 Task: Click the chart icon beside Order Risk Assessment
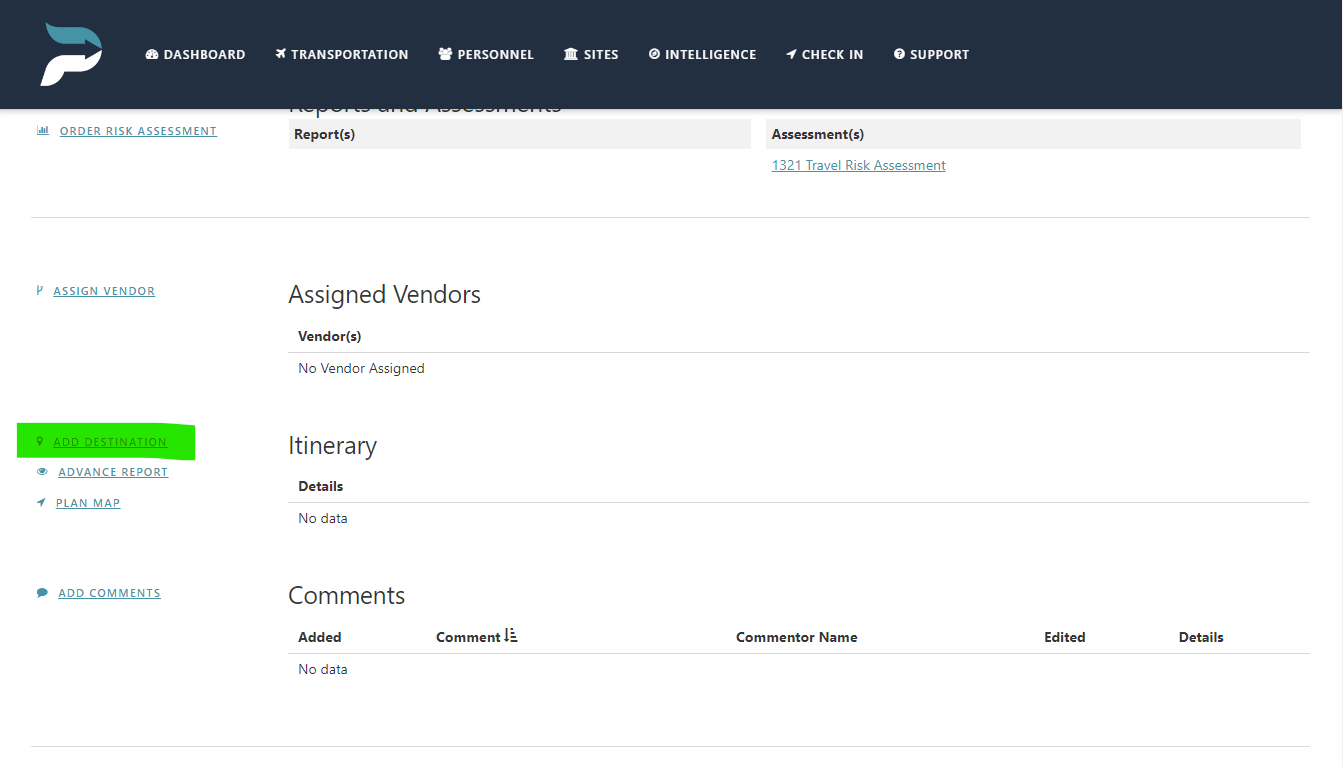tap(41, 130)
